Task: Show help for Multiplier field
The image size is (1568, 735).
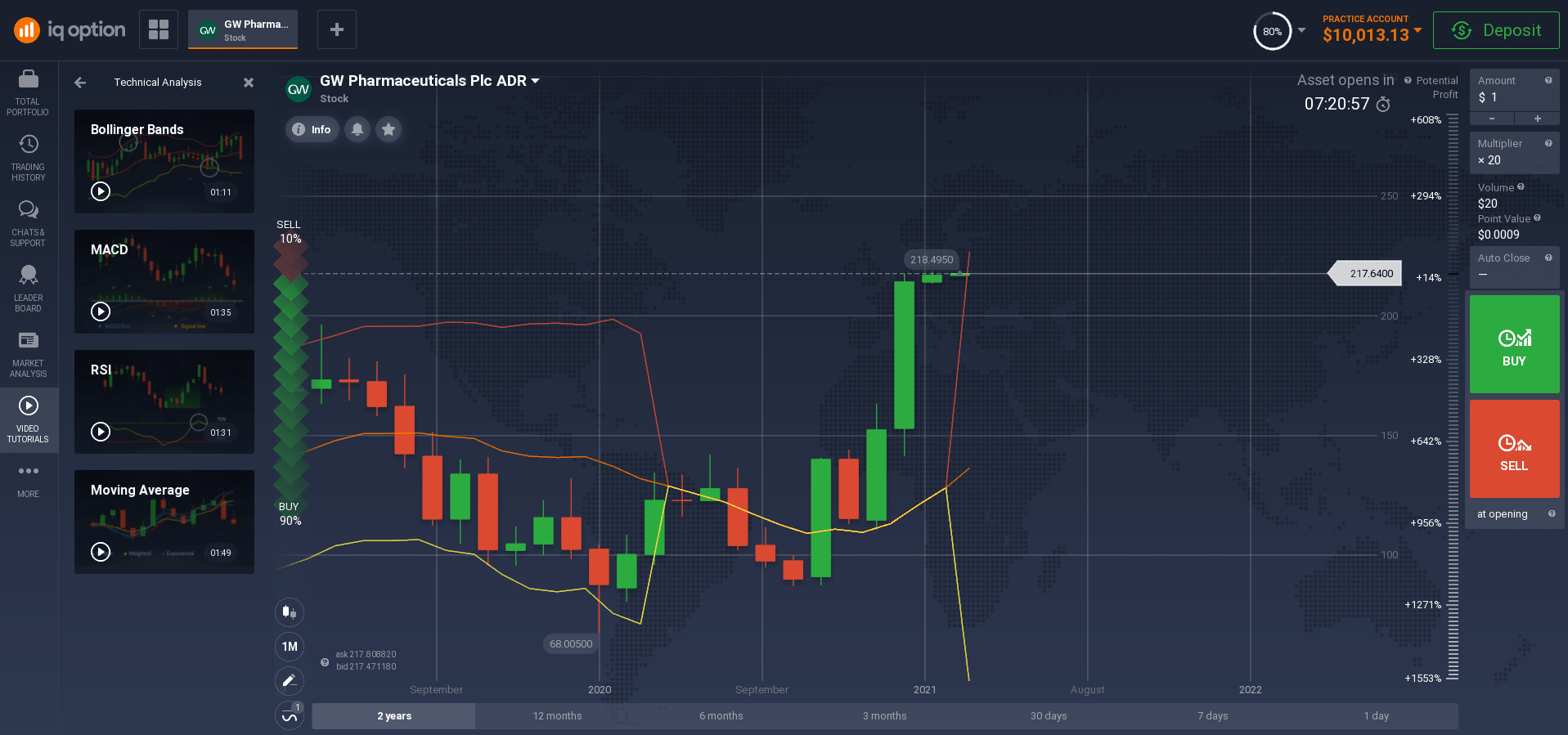Action: (x=1548, y=143)
